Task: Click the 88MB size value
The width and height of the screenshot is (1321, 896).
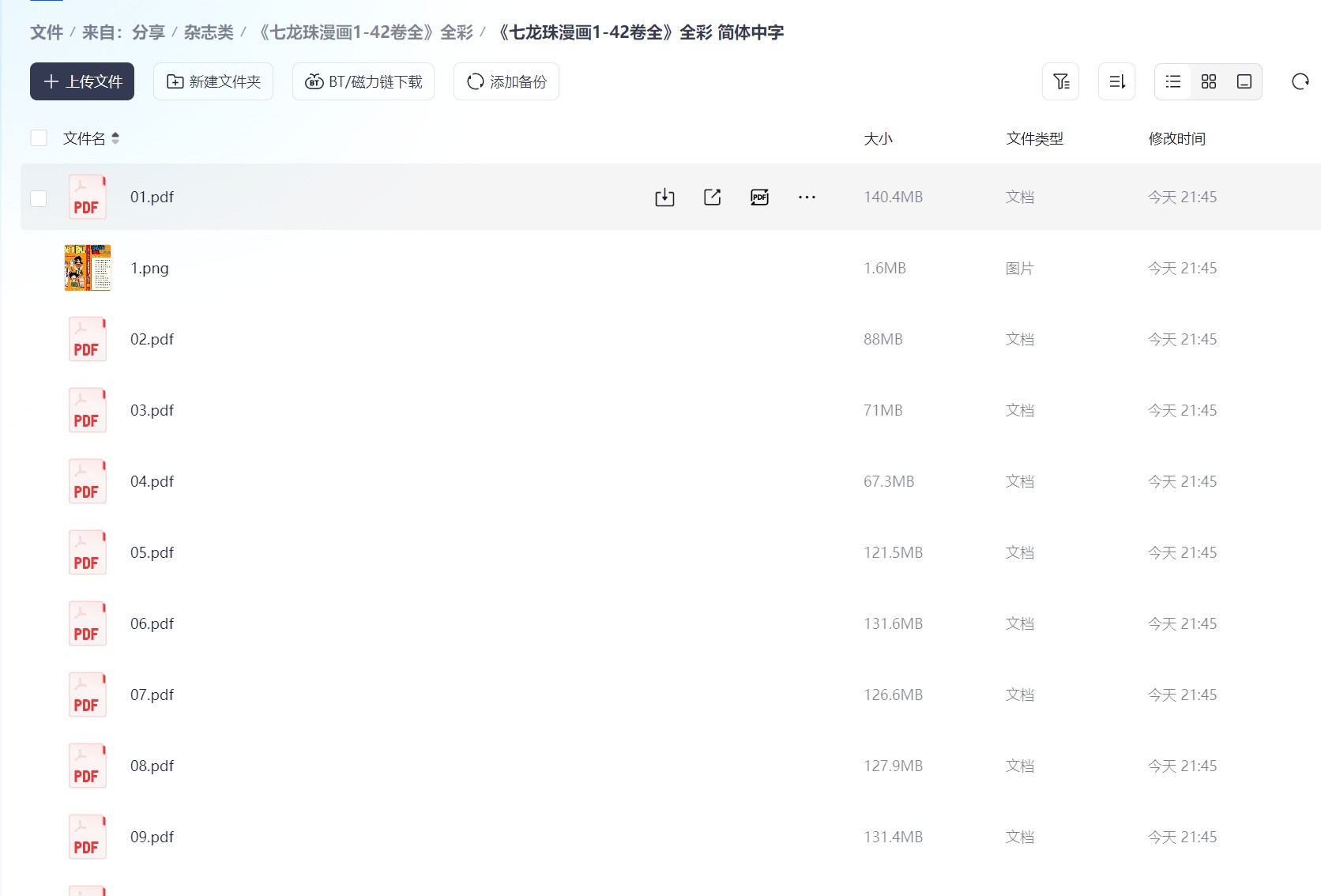Action: coord(883,339)
